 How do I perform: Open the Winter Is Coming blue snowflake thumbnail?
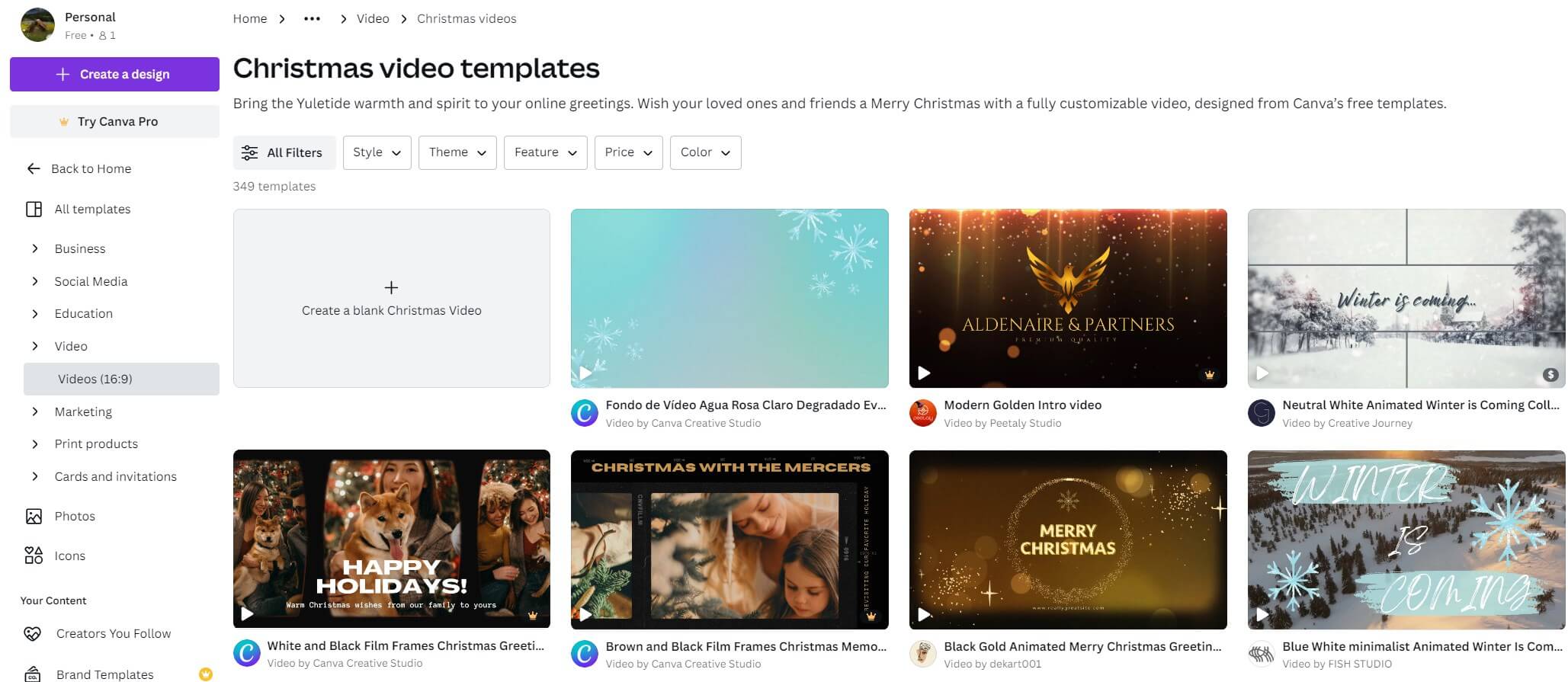[1406, 540]
